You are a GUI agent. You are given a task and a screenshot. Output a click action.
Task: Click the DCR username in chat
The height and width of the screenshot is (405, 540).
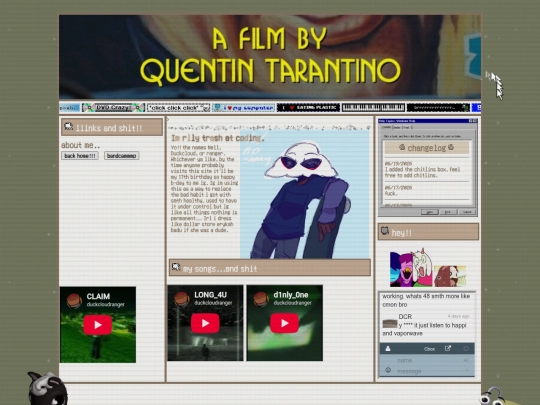point(405,316)
